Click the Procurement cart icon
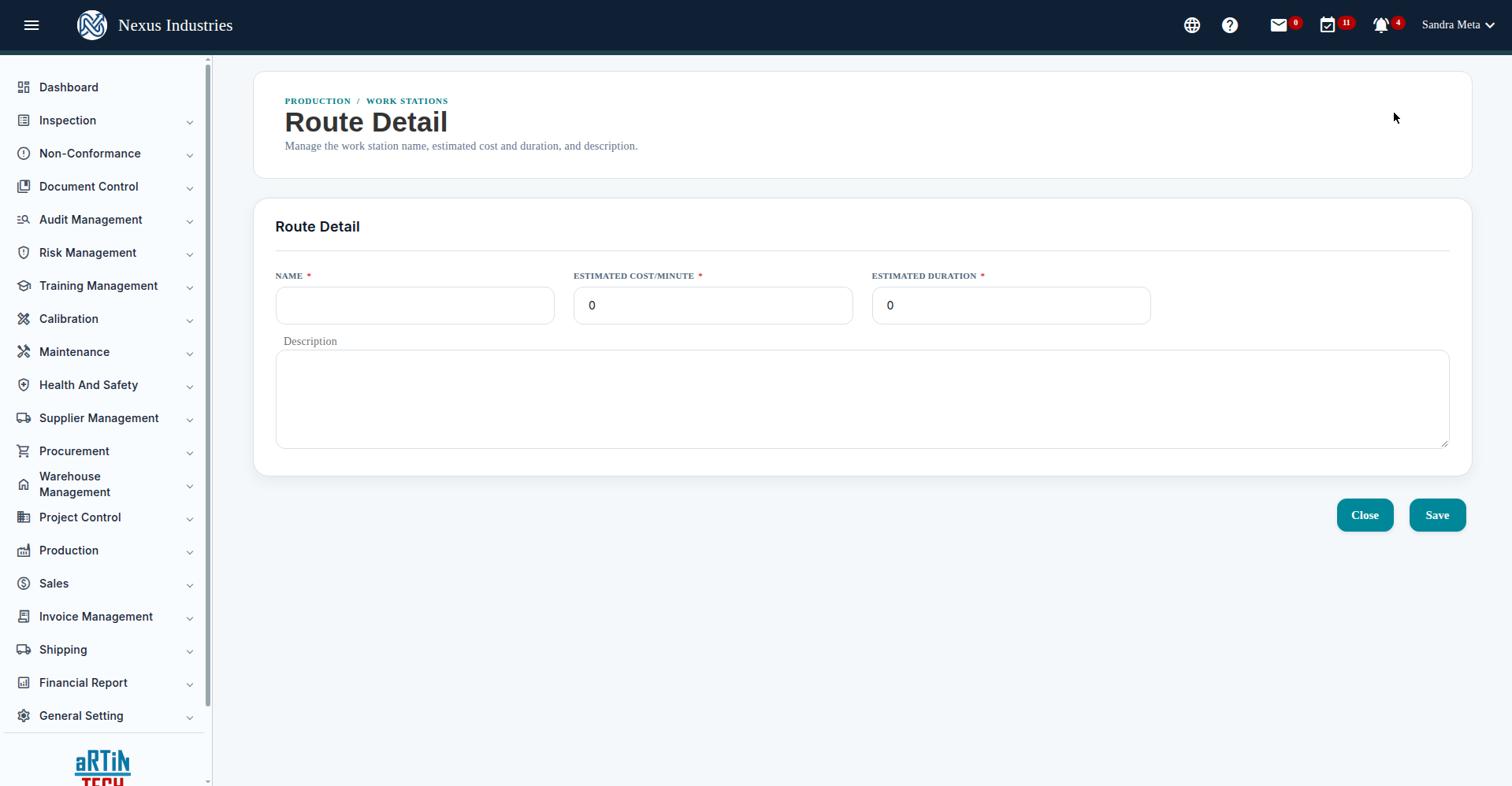Image resolution: width=1512 pixels, height=786 pixels. pyautogui.click(x=24, y=451)
